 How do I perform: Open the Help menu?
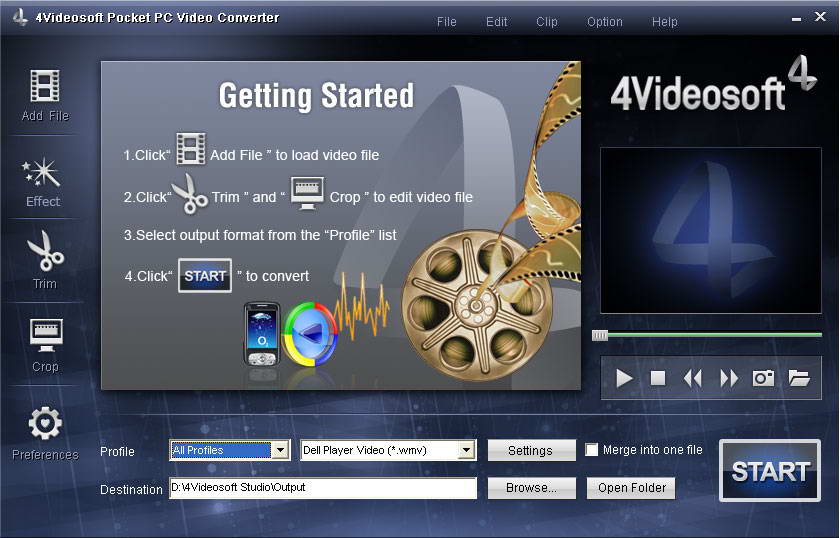tap(664, 22)
